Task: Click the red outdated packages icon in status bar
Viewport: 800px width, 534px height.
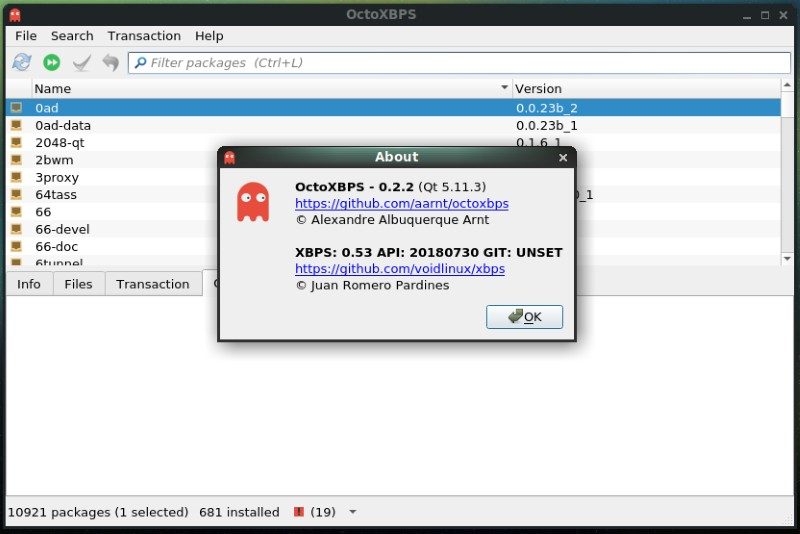Action: pos(299,512)
